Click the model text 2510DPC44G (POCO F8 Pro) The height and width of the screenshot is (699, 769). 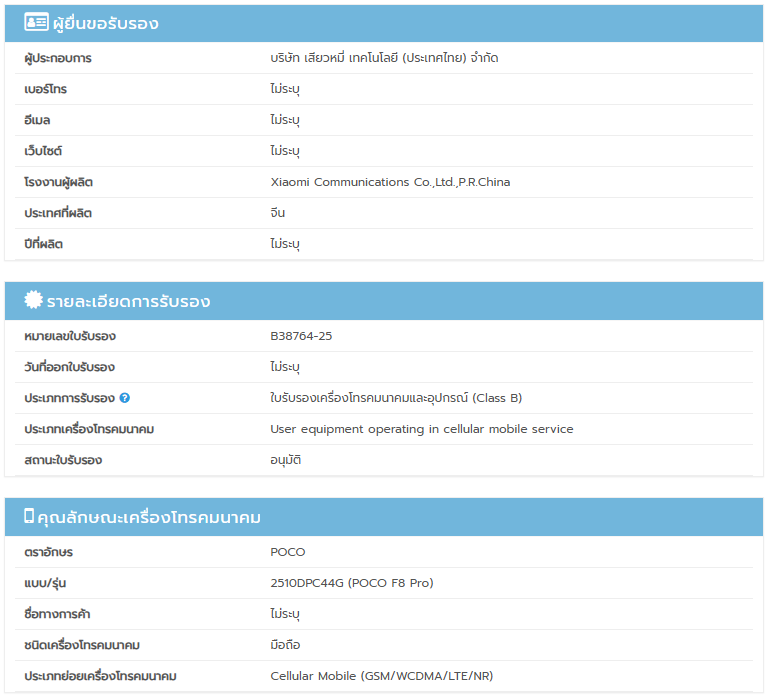[x=351, y=583]
